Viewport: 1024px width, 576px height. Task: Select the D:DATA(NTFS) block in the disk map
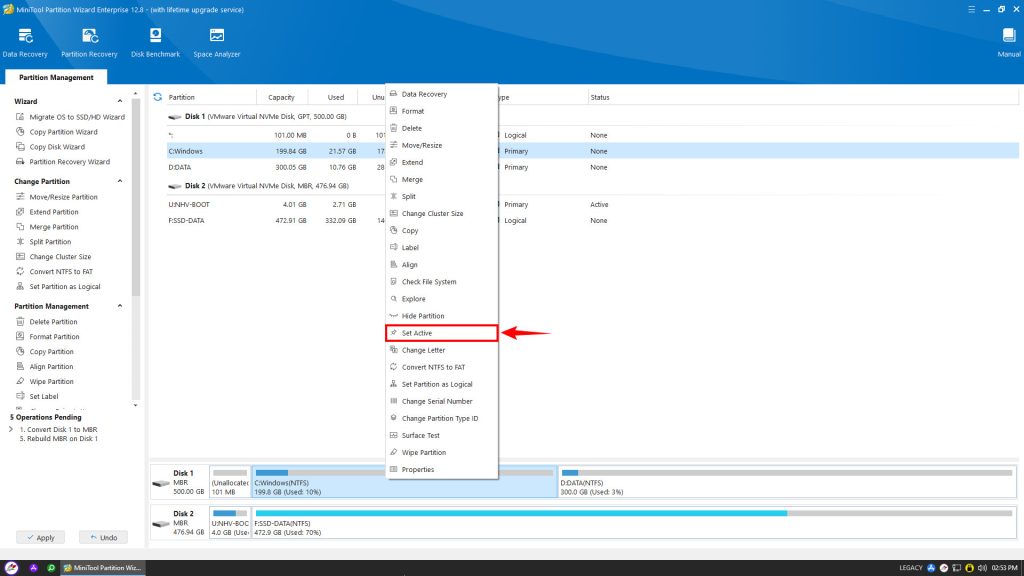[x=787, y=482]
